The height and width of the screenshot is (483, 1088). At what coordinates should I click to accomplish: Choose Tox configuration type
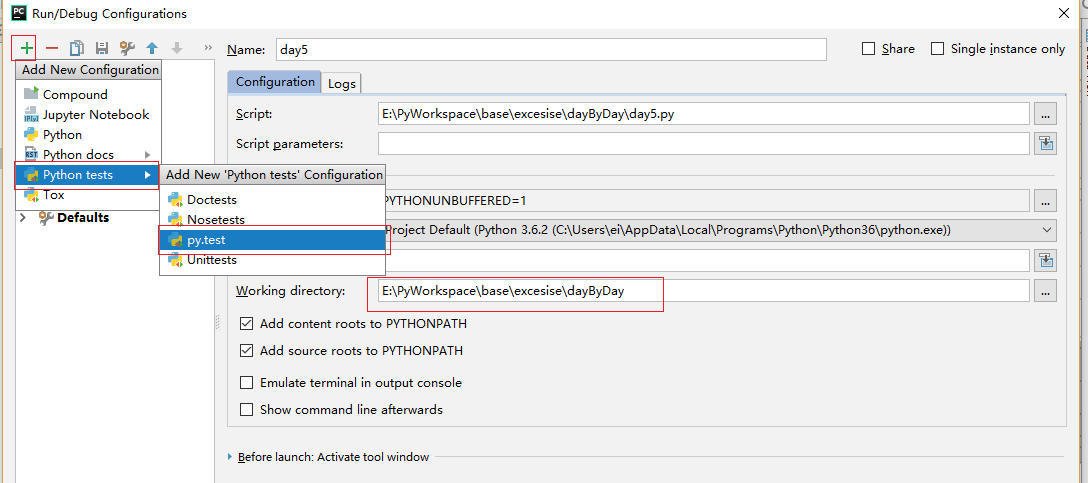pos(89,195)
